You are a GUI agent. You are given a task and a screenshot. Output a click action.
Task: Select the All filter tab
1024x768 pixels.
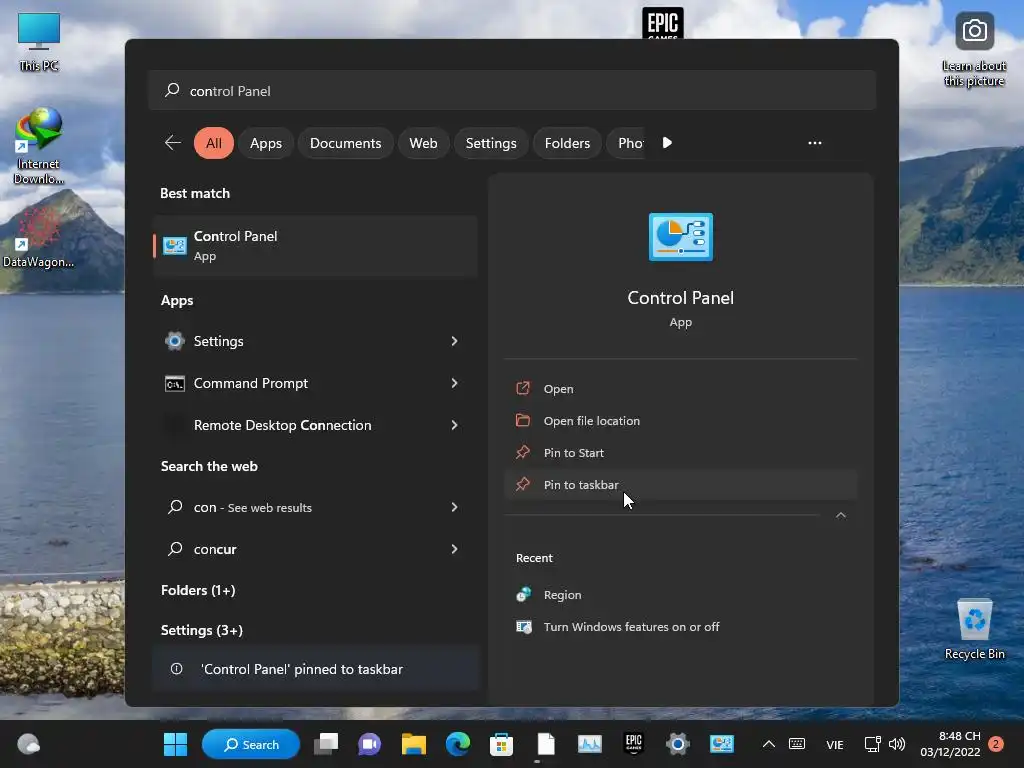pyautogui.click(x=214, y=143)
